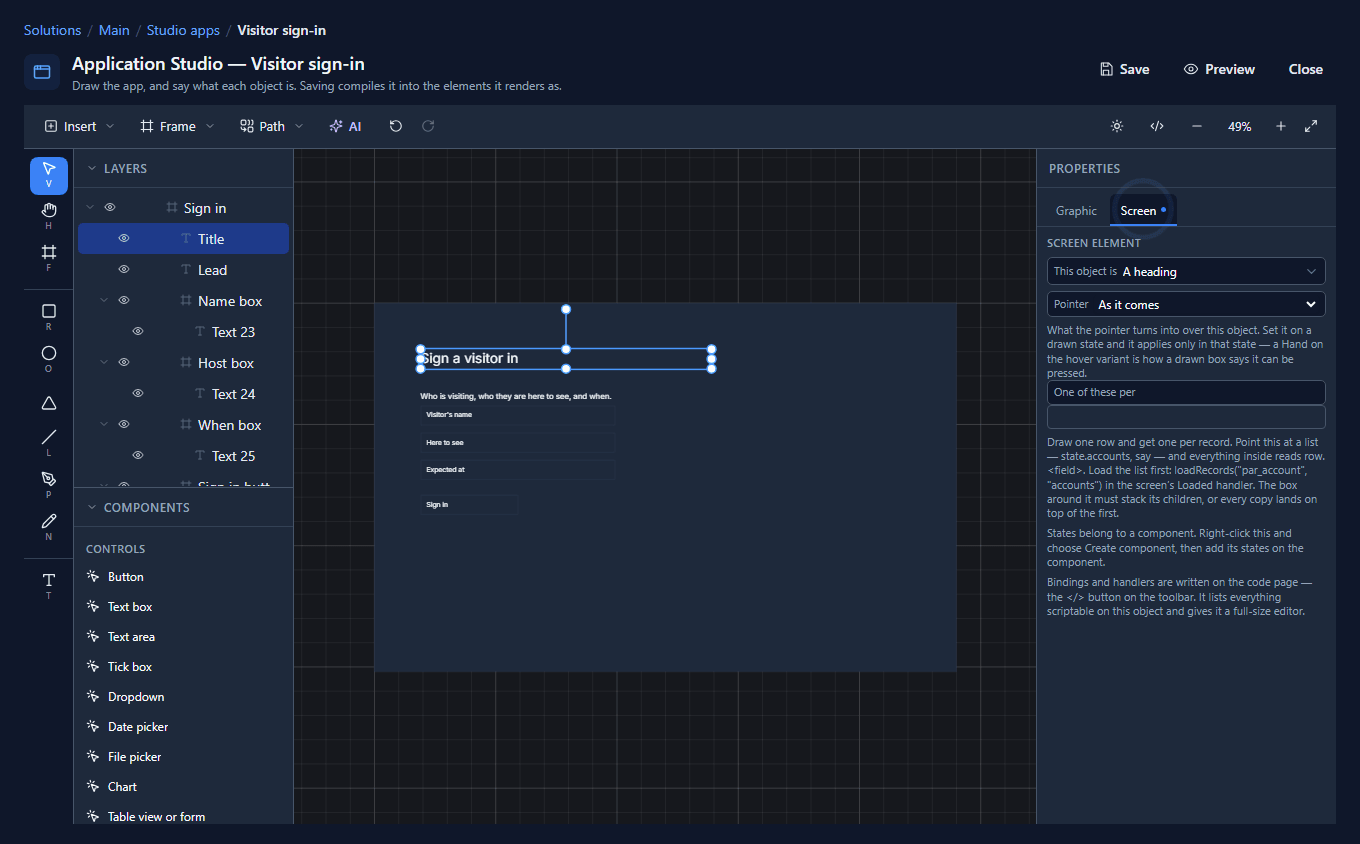1360x844 pixels.
Task: Go to Solutions in the breadcrumb
Action: 52,30
